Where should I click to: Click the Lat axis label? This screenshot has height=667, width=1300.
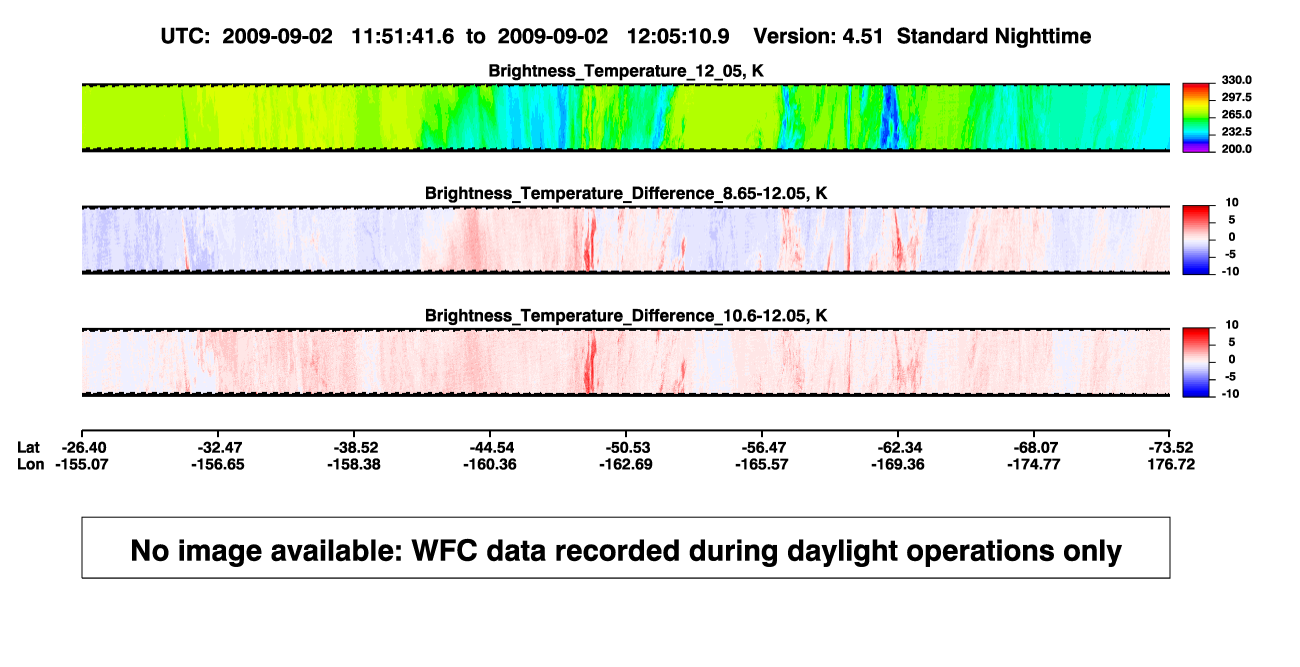click(30, 447)
